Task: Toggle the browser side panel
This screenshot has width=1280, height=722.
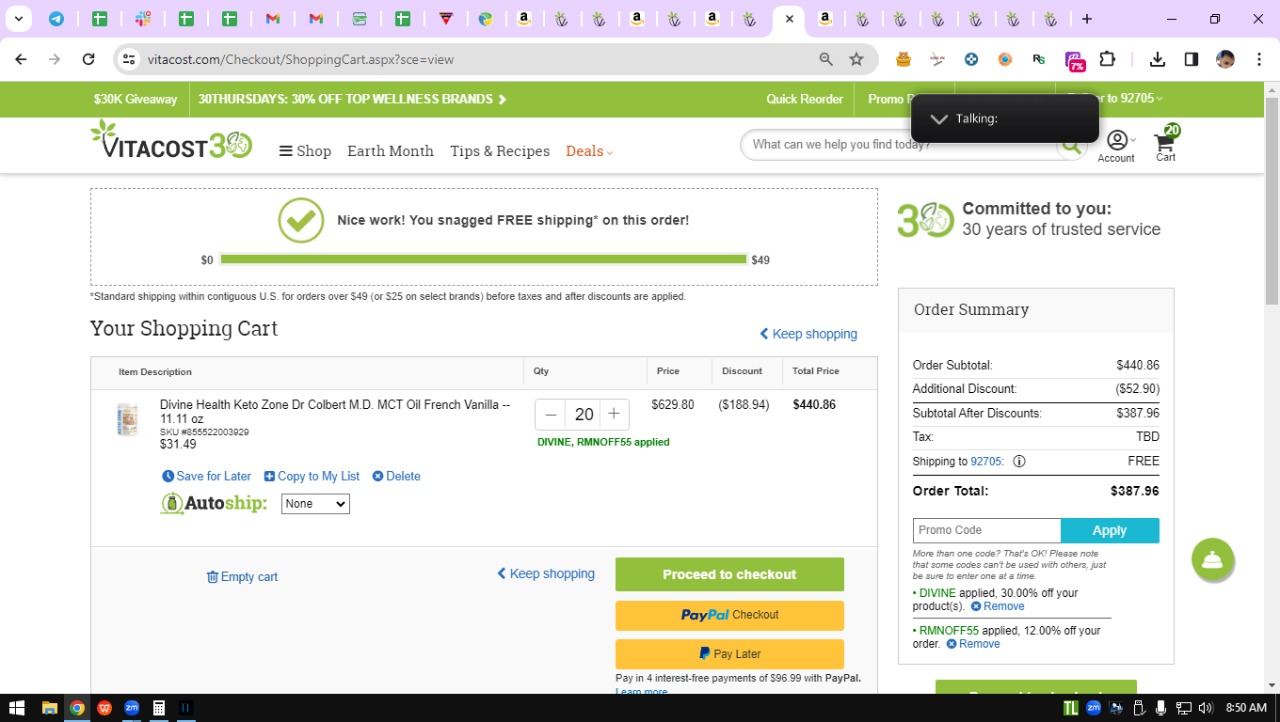Action: click(1191, 59)
